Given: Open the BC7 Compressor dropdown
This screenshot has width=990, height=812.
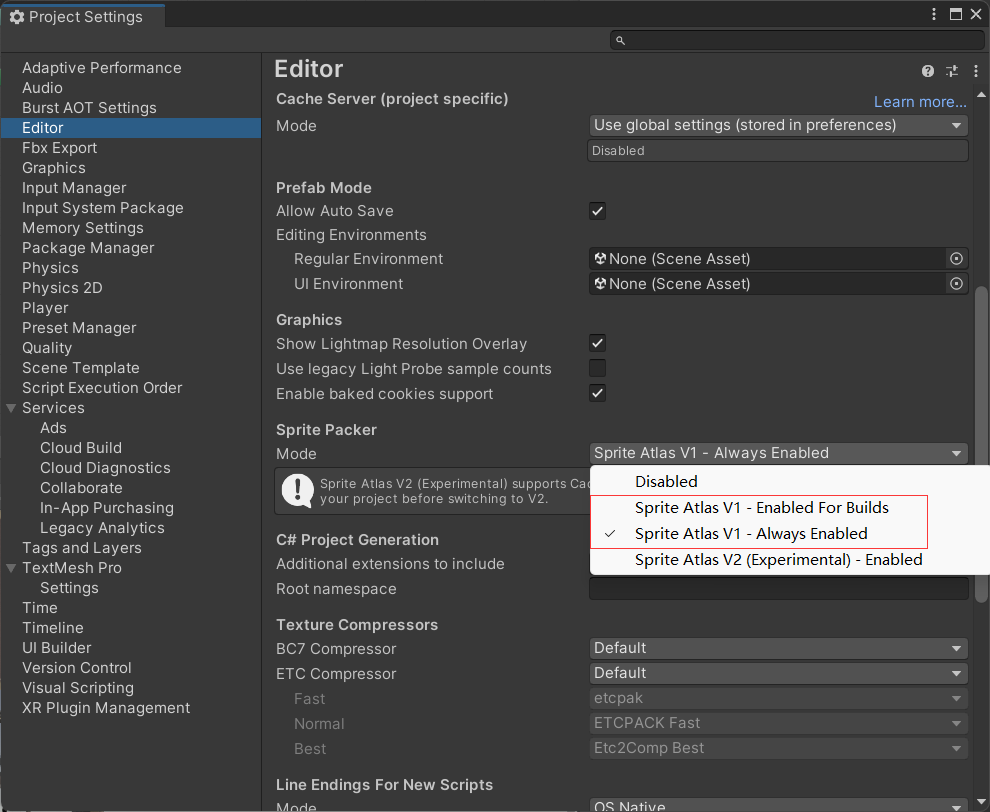Looking at the screenshot, I should click(x=778, y=648).
